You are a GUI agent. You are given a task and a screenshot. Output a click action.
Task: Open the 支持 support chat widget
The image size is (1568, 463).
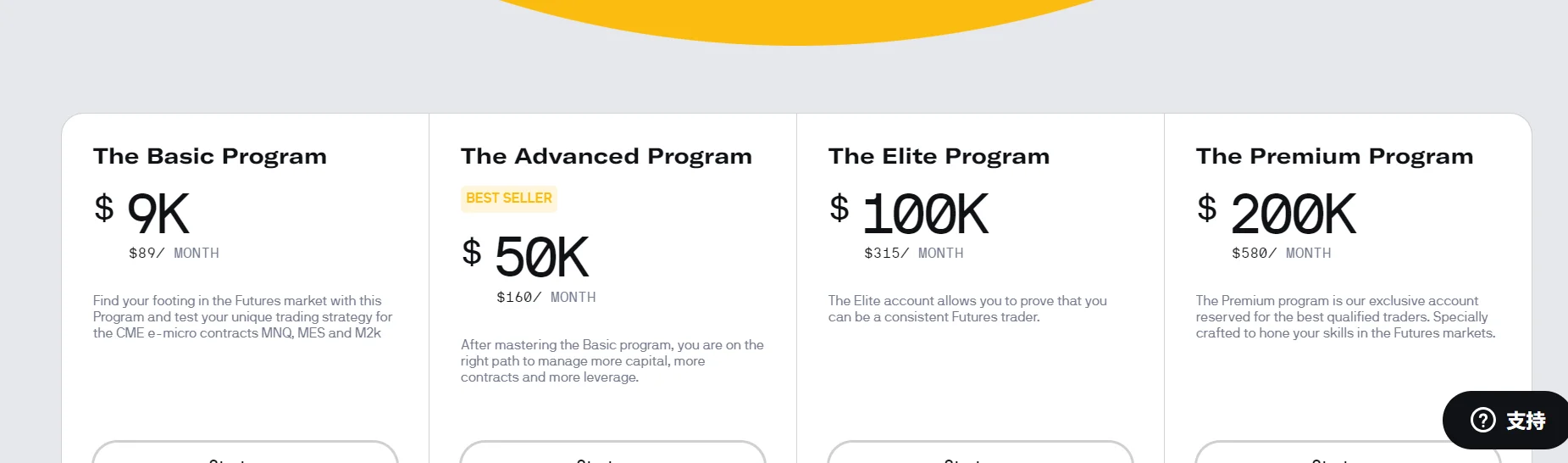[x=1525, y=421]
